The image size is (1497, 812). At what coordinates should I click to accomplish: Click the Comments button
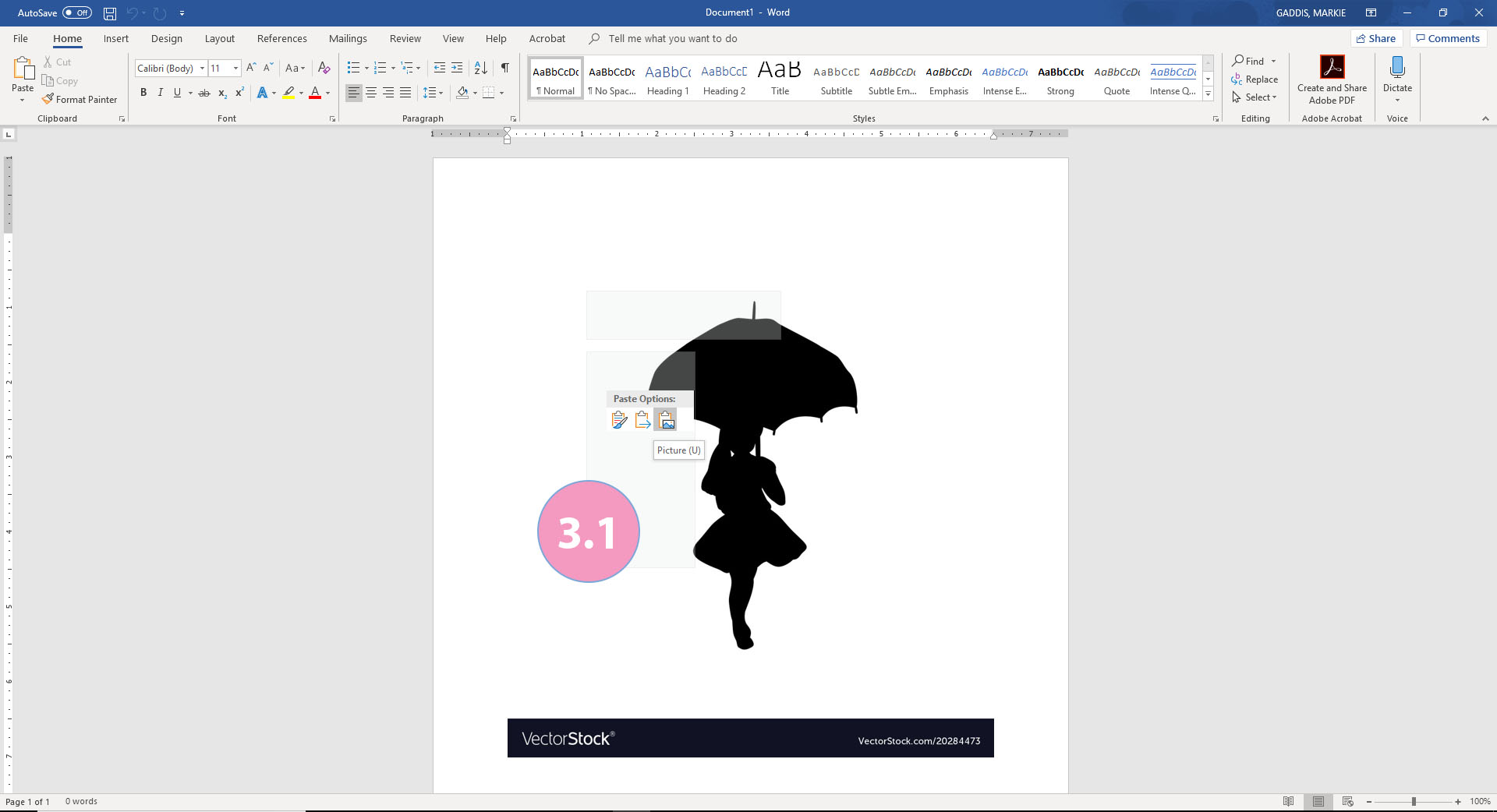click(x=1447, y=38)
